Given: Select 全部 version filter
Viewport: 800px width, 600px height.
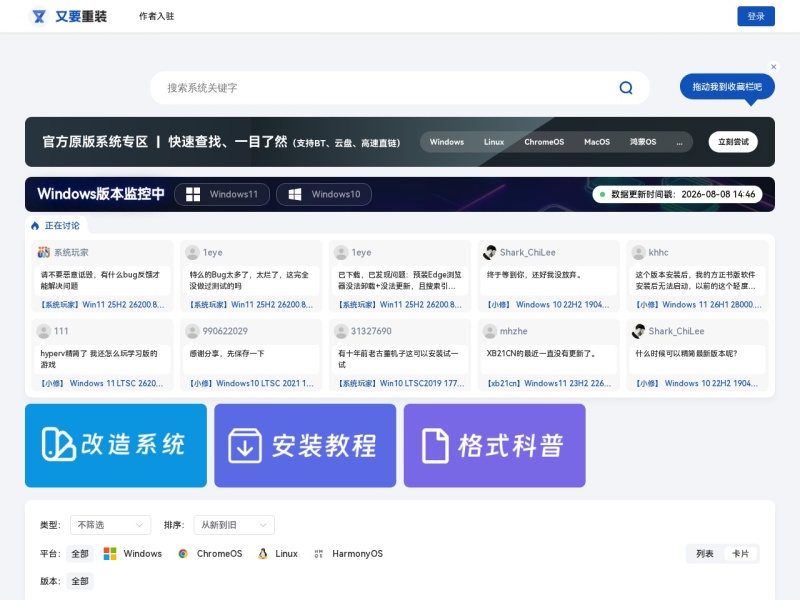Looking at the screenshot, I should point(80,581).
